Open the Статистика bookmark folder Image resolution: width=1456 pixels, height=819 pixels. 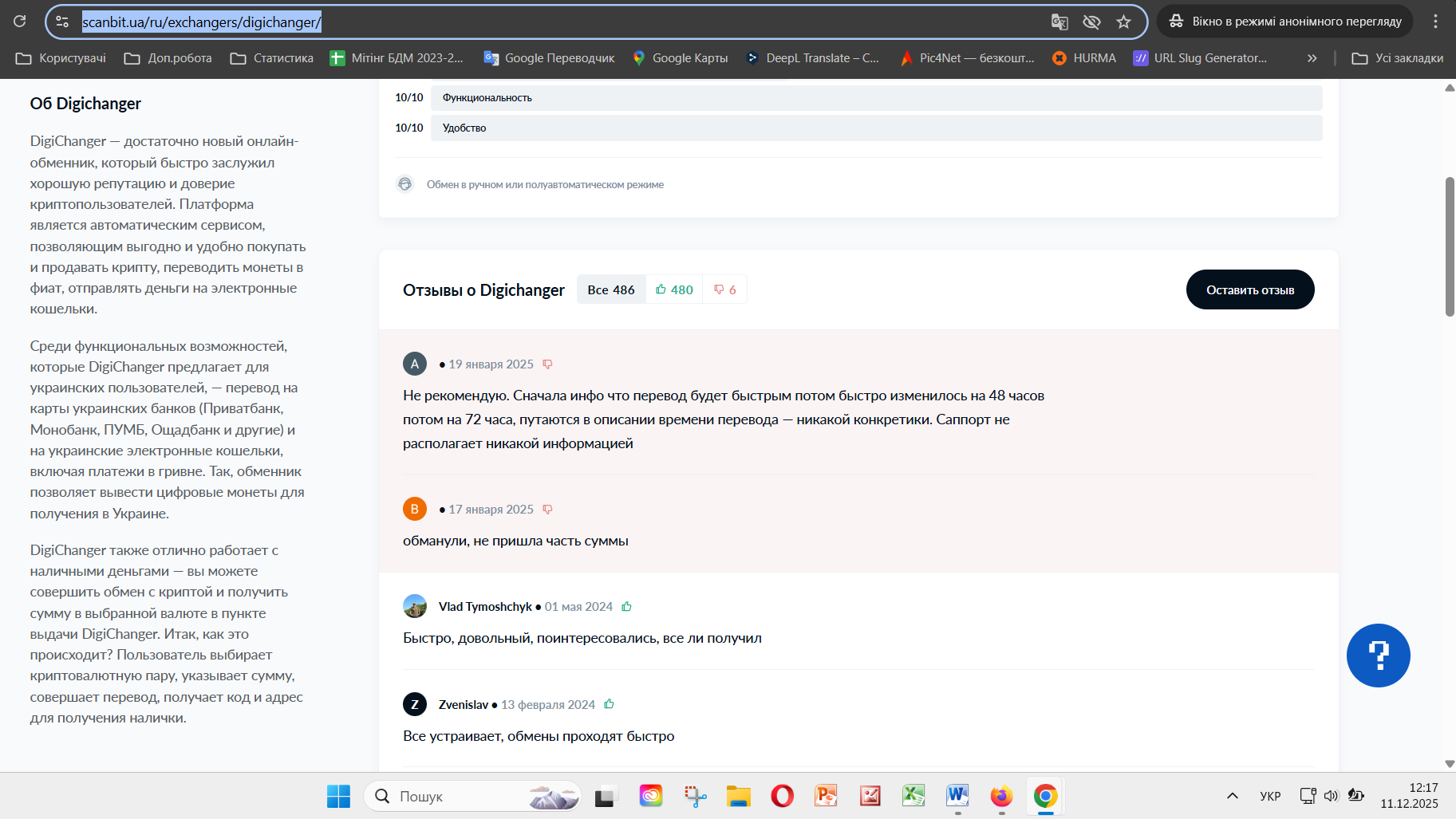[x=272, y=58]
